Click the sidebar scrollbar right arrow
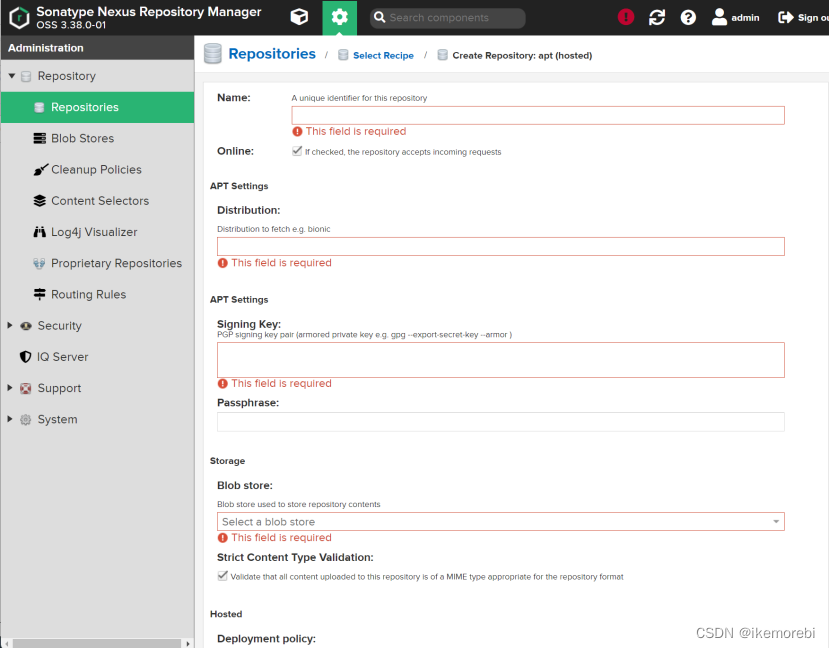The height and width of the screenshot is (648, 830). (188, 643)
